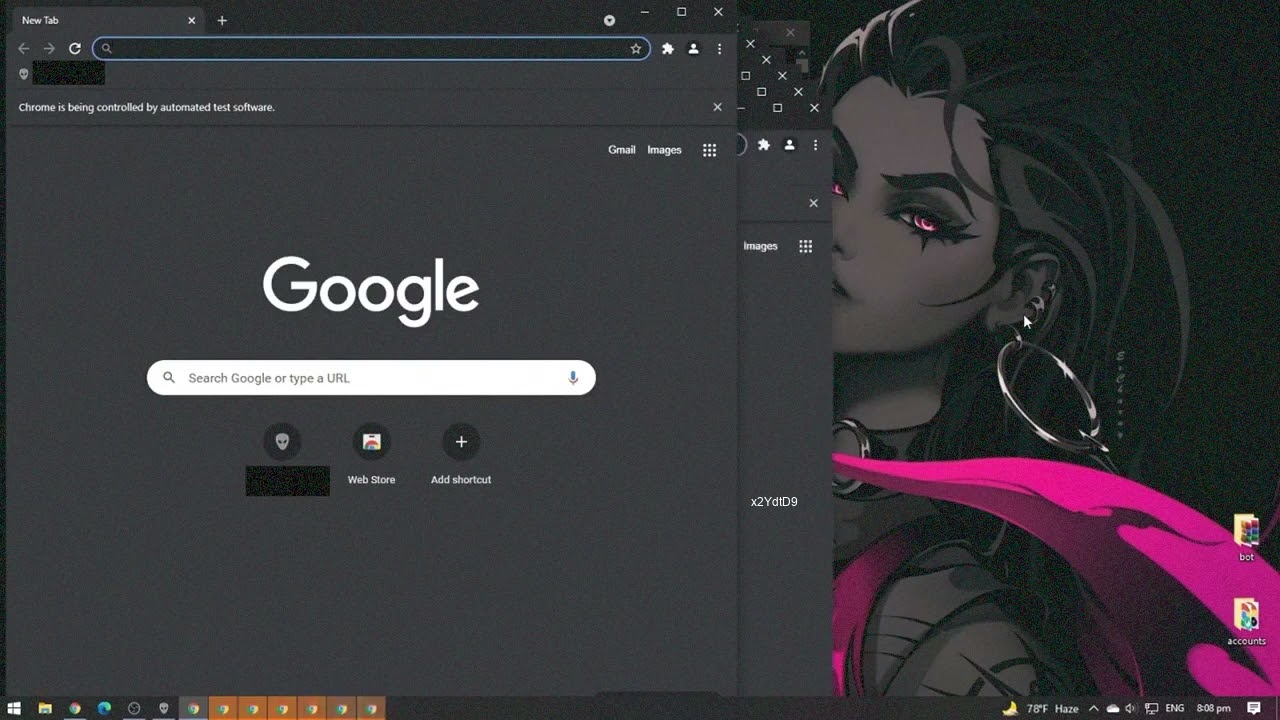This screenshot has width=1280, height=720.
Task: Open Google apps grid in background Chrome window
Action: point(805,246)
